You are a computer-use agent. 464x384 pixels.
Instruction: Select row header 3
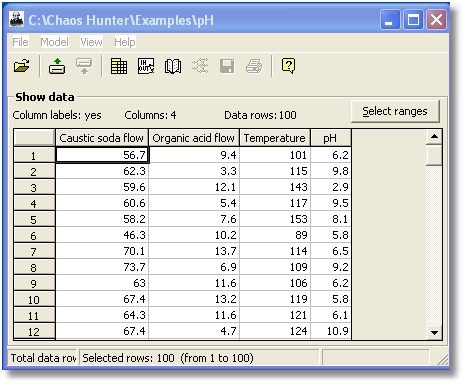34,187
